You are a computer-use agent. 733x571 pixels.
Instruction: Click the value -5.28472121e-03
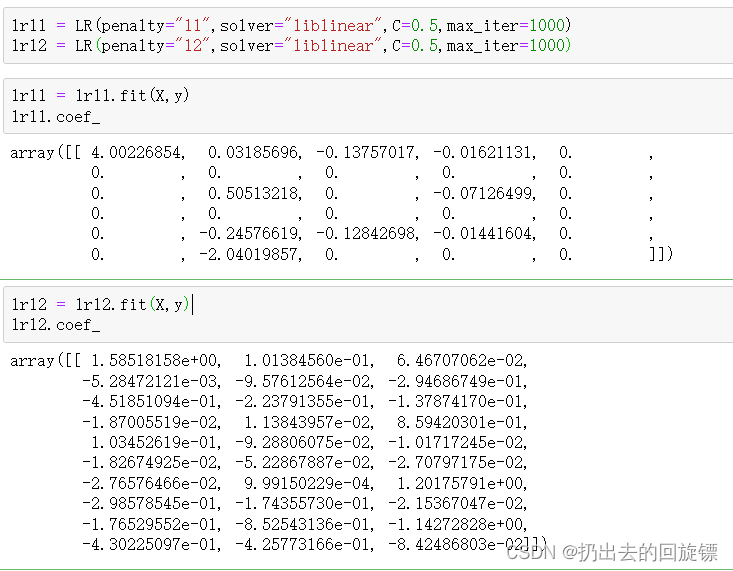coord(150,382)
